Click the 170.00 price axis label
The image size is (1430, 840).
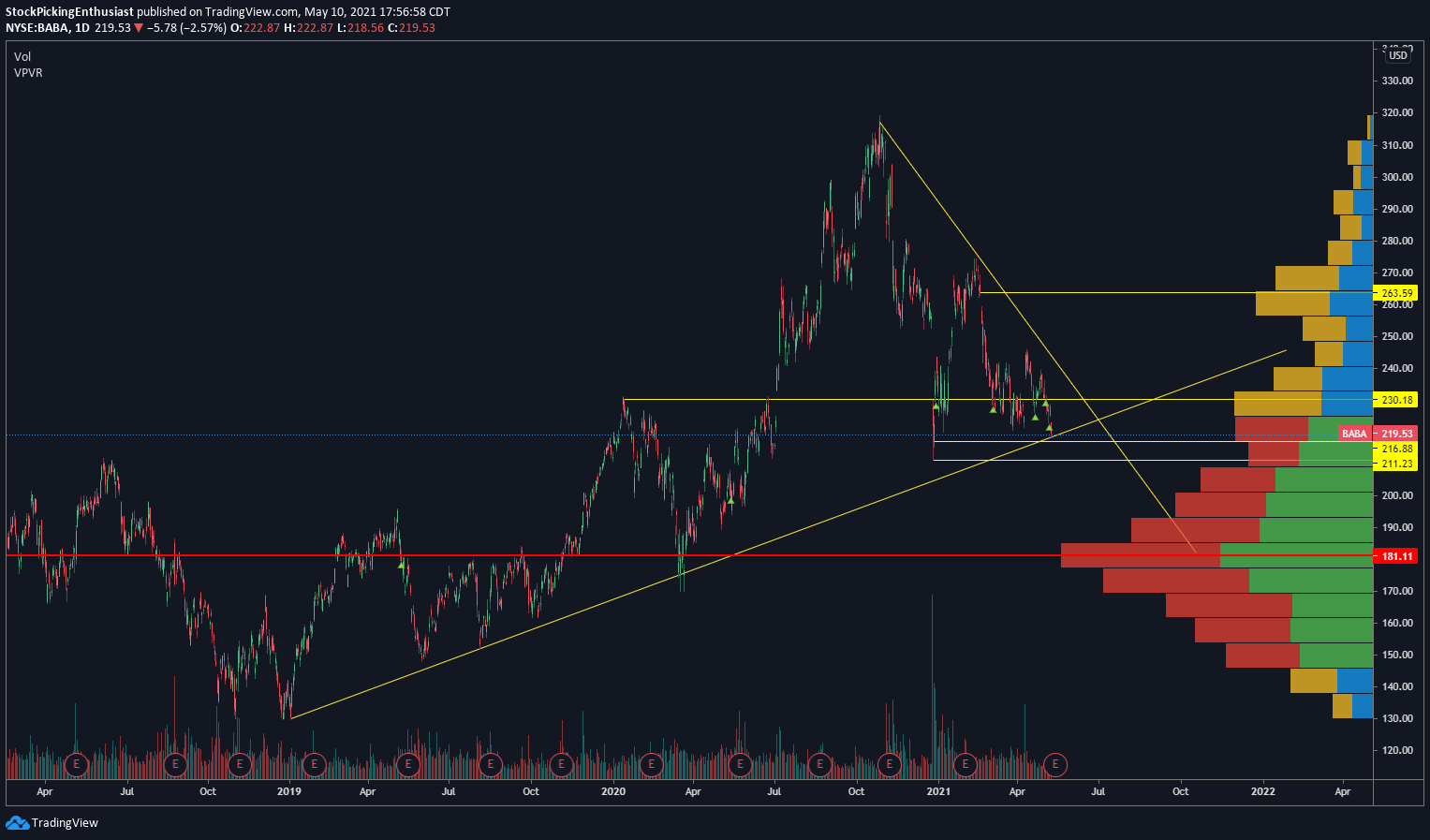1397,591
